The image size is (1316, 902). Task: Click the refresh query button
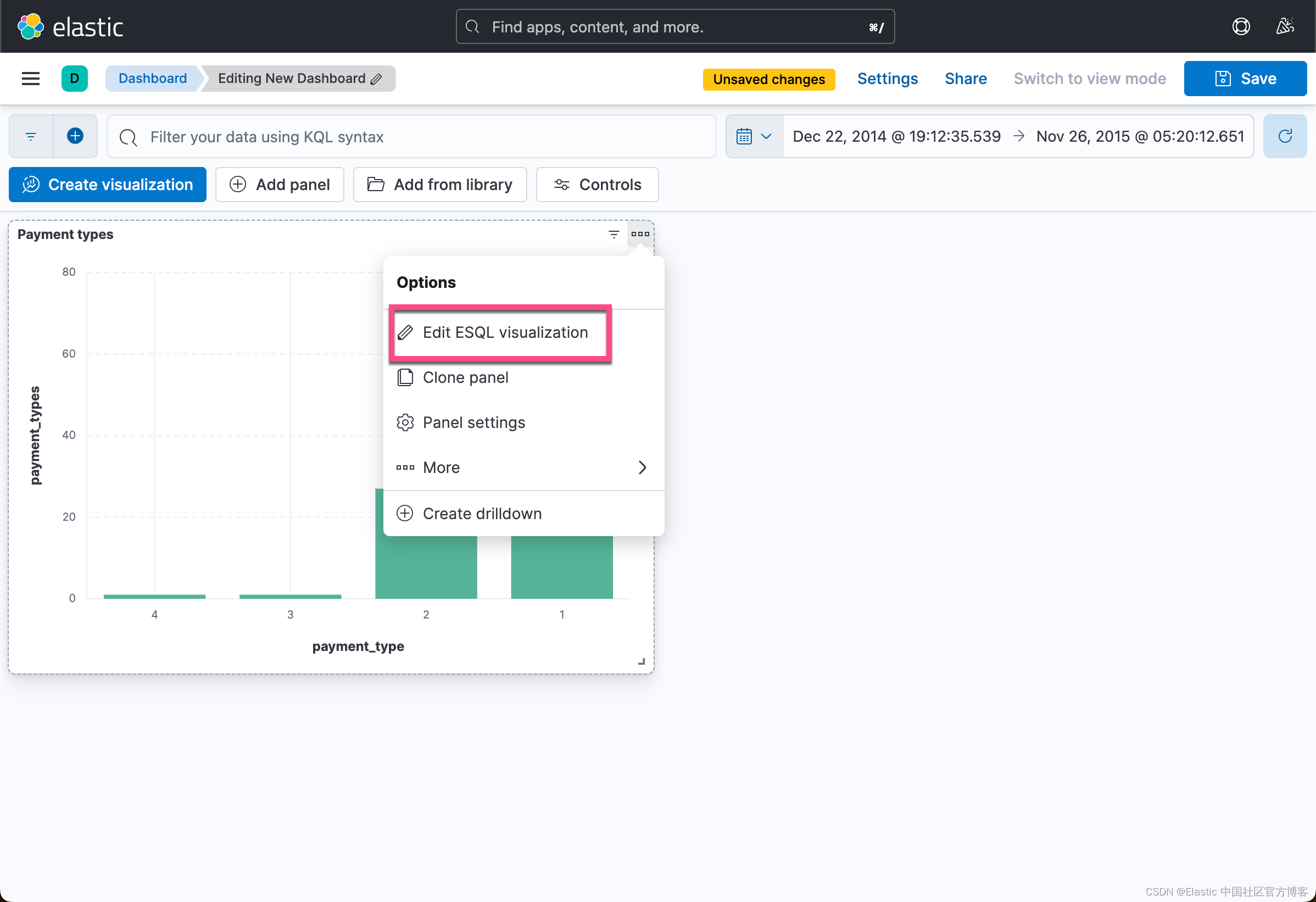(x=1284, y=136)
